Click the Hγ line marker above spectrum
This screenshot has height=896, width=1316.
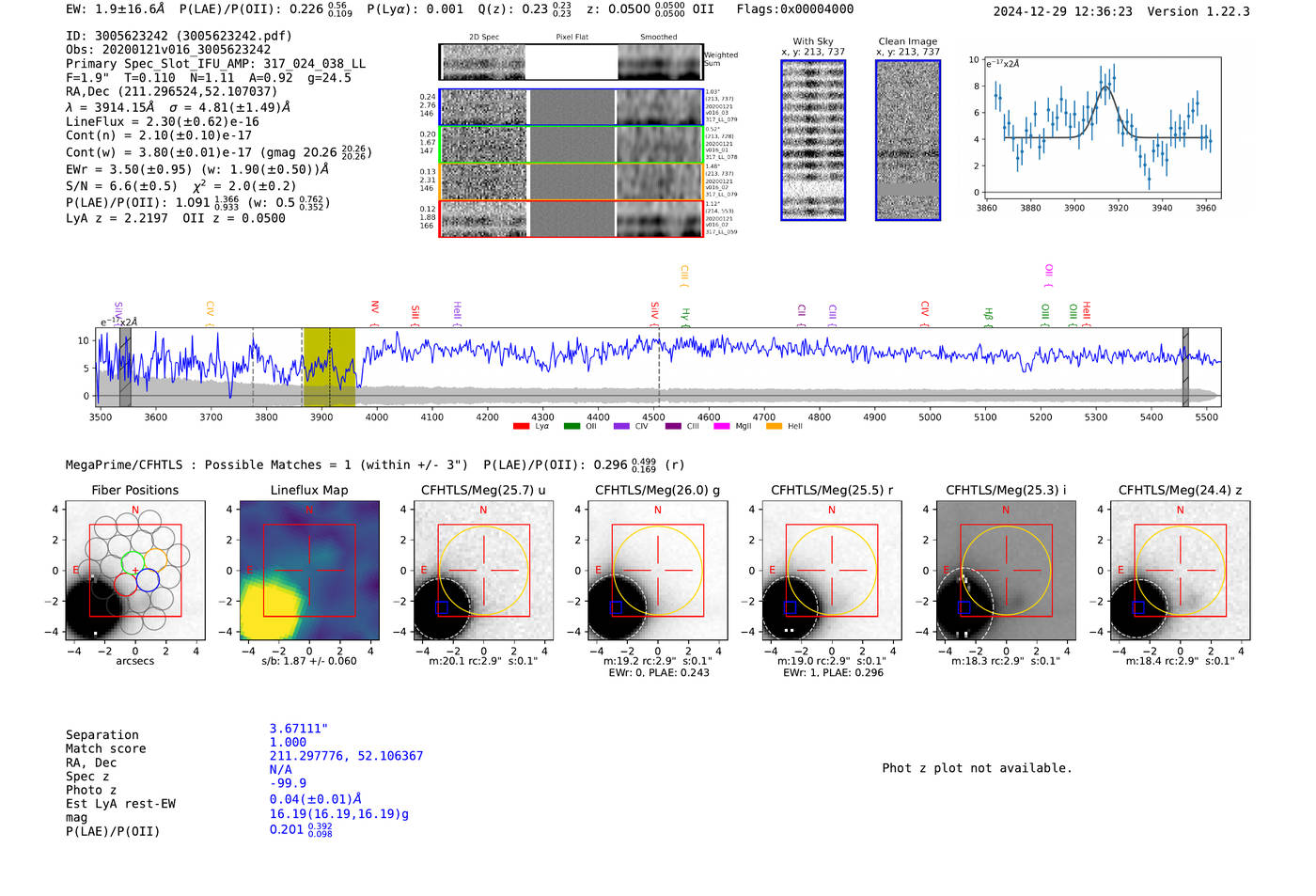point(685,317)
